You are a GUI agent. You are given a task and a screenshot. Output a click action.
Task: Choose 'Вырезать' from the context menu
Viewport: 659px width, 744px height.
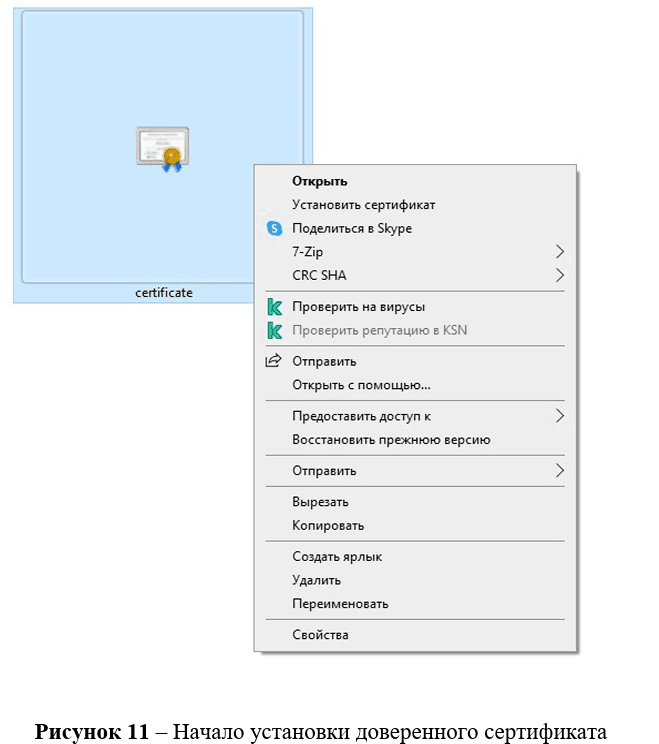[320, 502]
